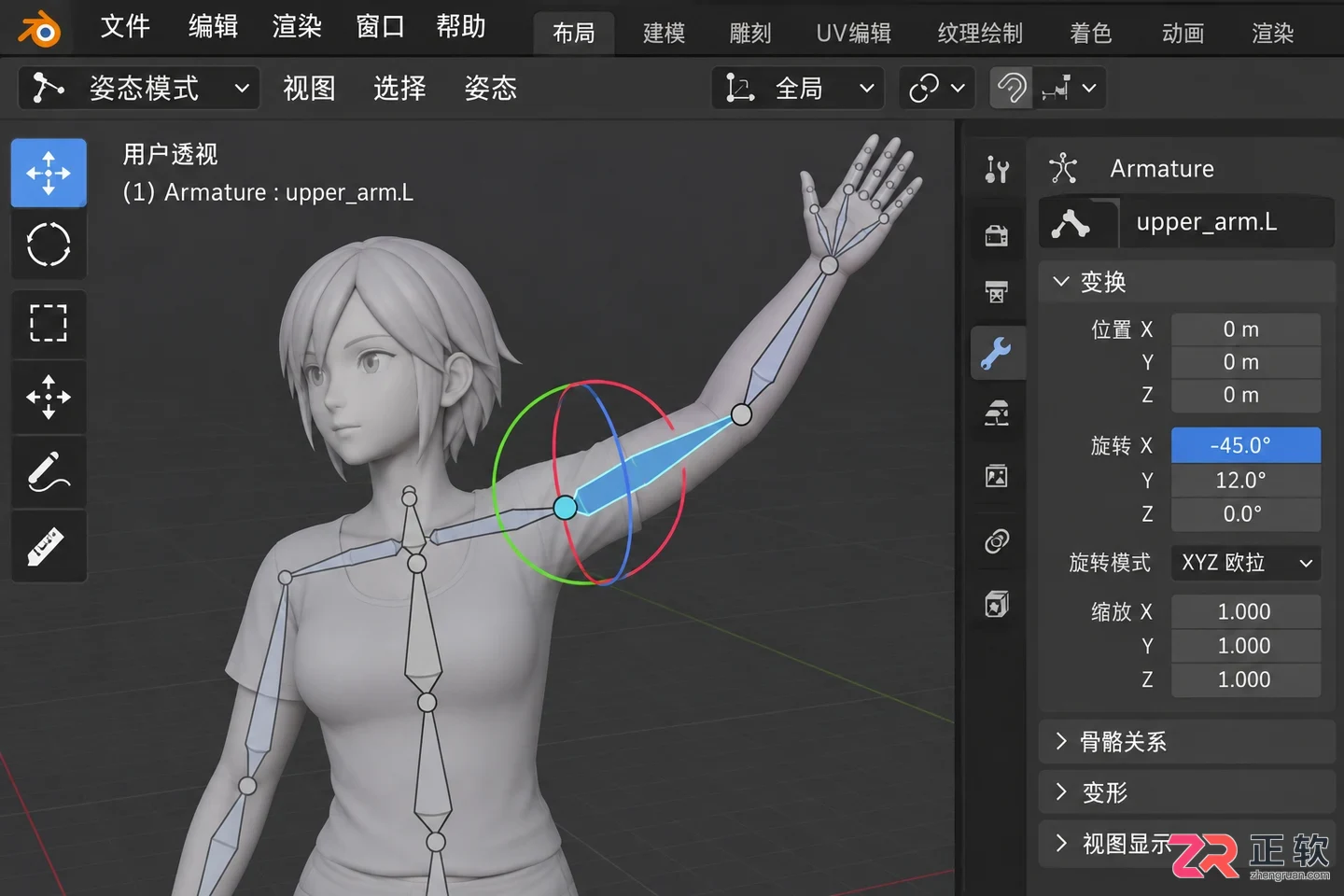Switch to the 建模 workspace tab

665,34
